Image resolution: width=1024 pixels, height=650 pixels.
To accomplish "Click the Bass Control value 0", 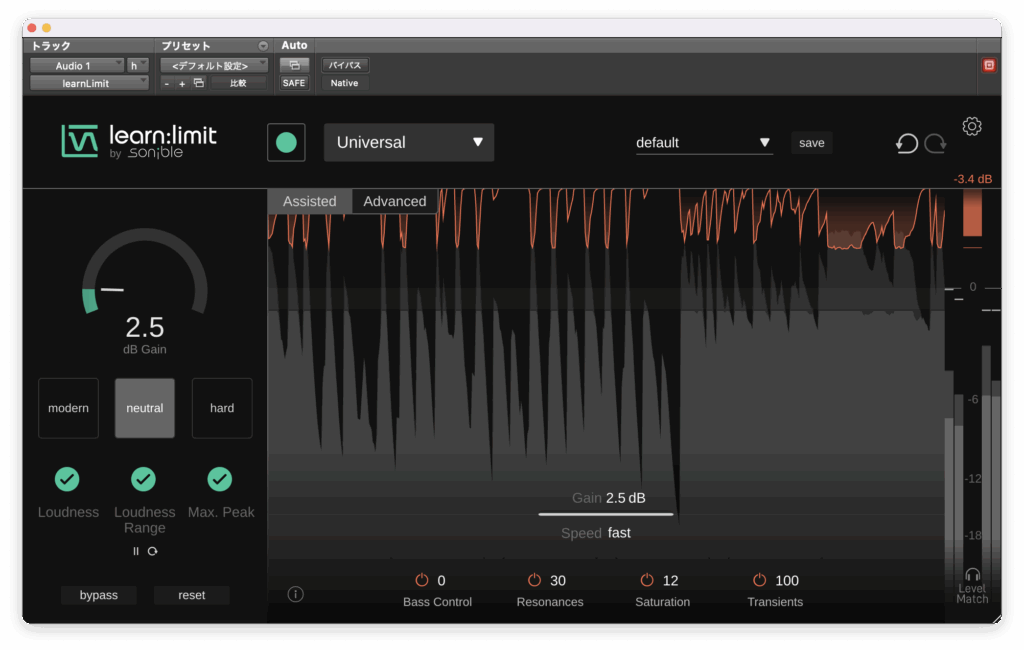I will tap(441, 581).
